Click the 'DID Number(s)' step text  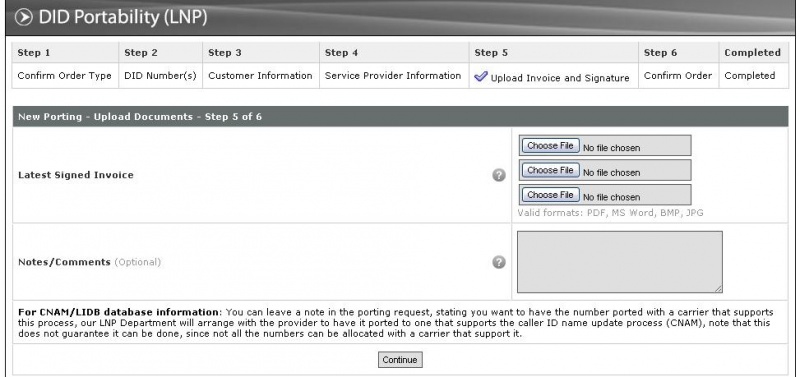pos(160,76)
